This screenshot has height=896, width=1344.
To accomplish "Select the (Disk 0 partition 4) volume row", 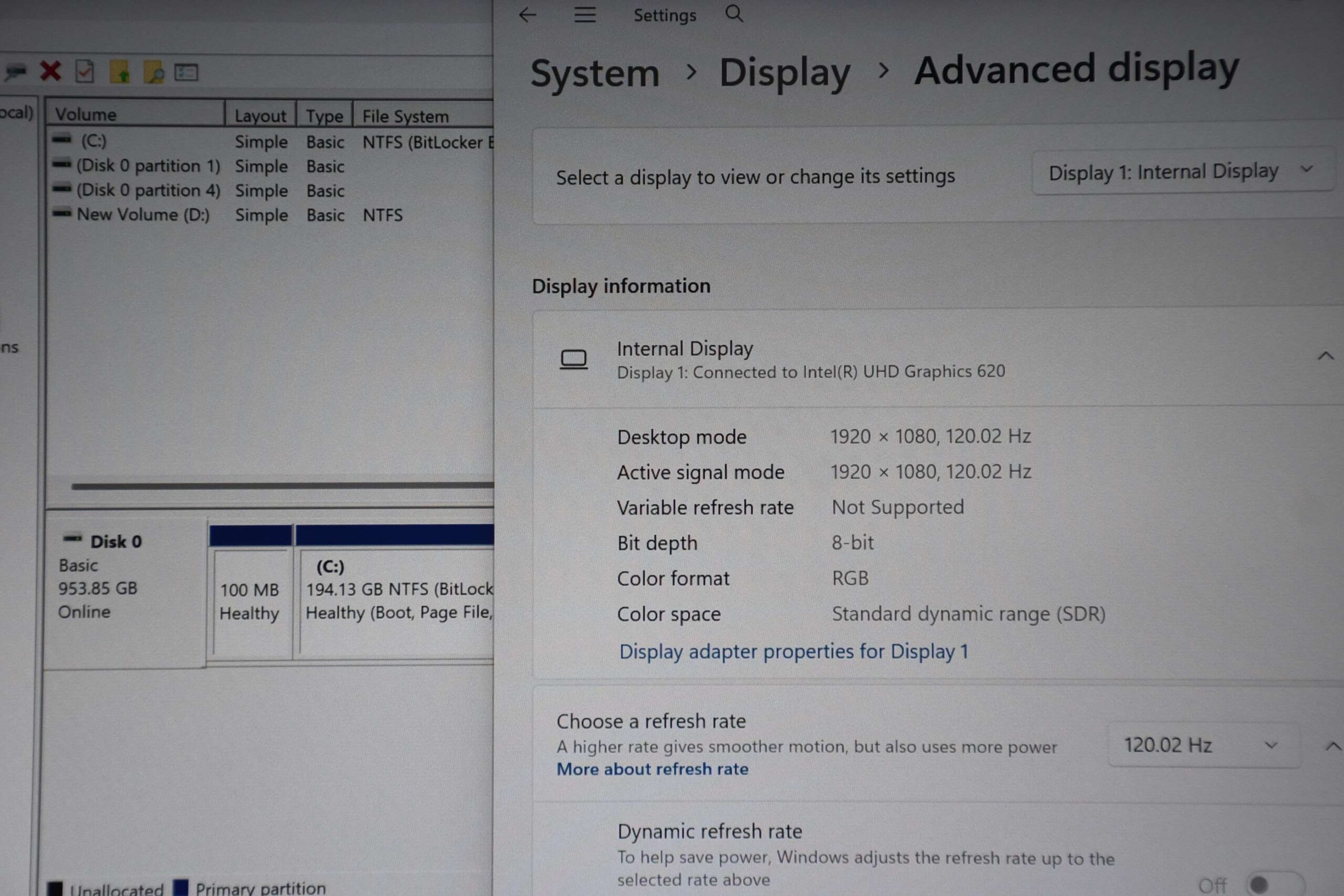I will click(x=271, y=191).
